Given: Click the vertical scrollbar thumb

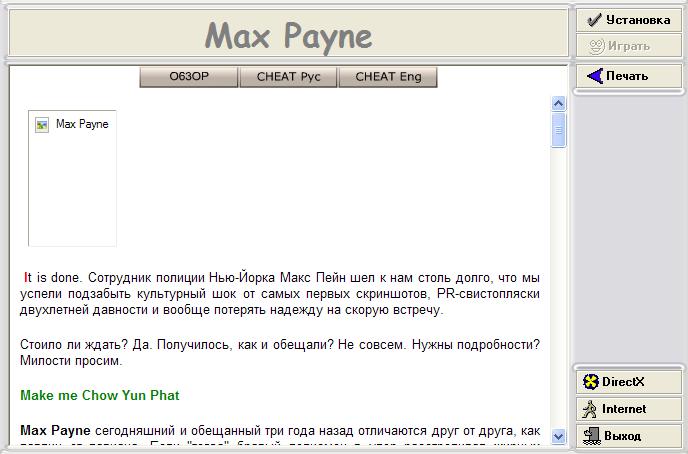Looking at the screenshot, I should (x=559, y=130).
